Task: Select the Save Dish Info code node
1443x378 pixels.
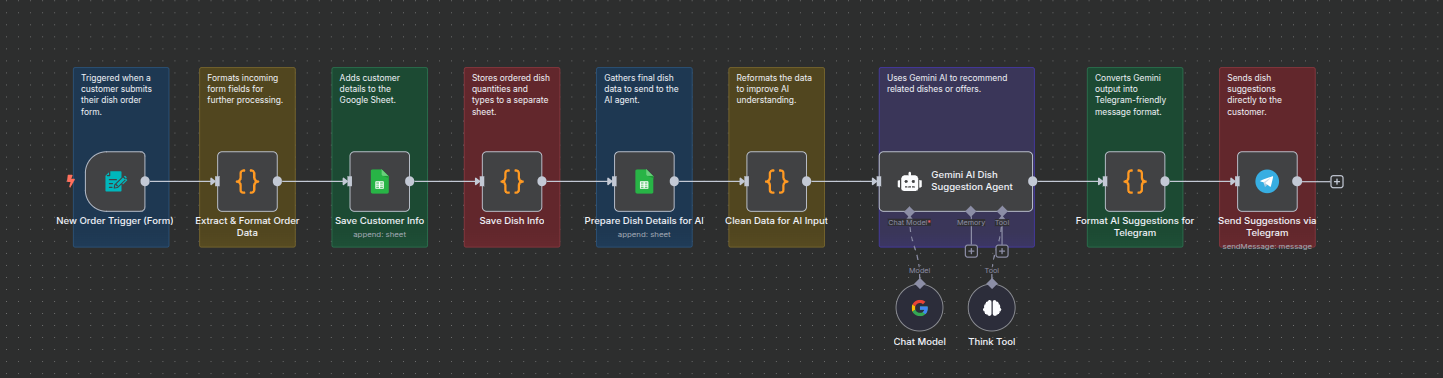Action: [x=512, y=181]
